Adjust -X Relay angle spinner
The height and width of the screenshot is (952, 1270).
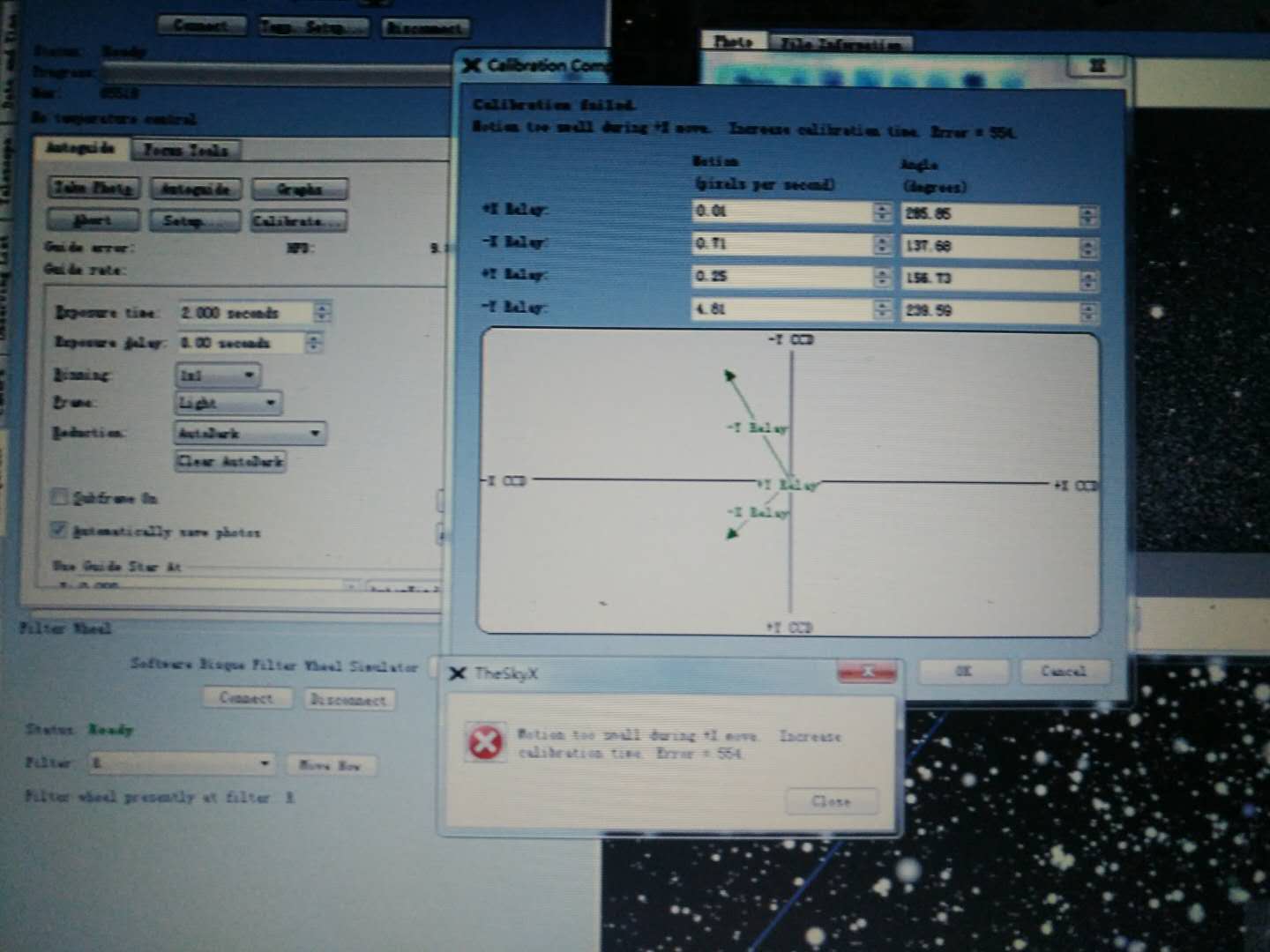(x=1089, y=248)
